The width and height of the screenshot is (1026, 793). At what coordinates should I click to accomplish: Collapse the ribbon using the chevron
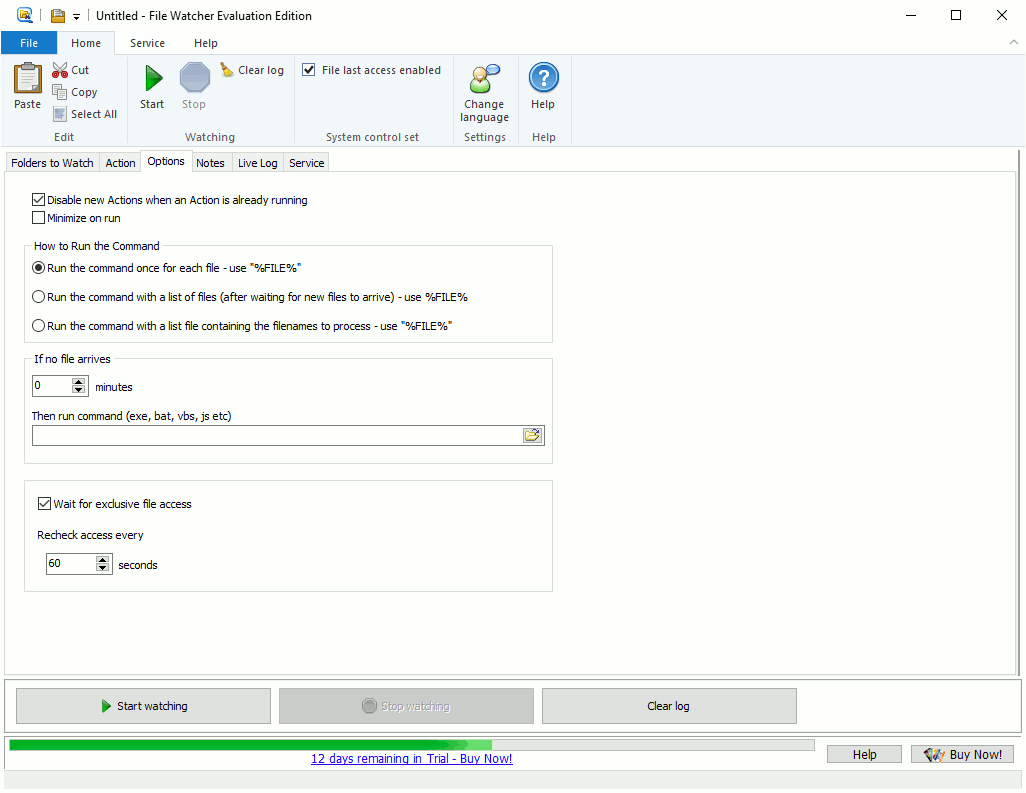click(x=1013, y=43)
